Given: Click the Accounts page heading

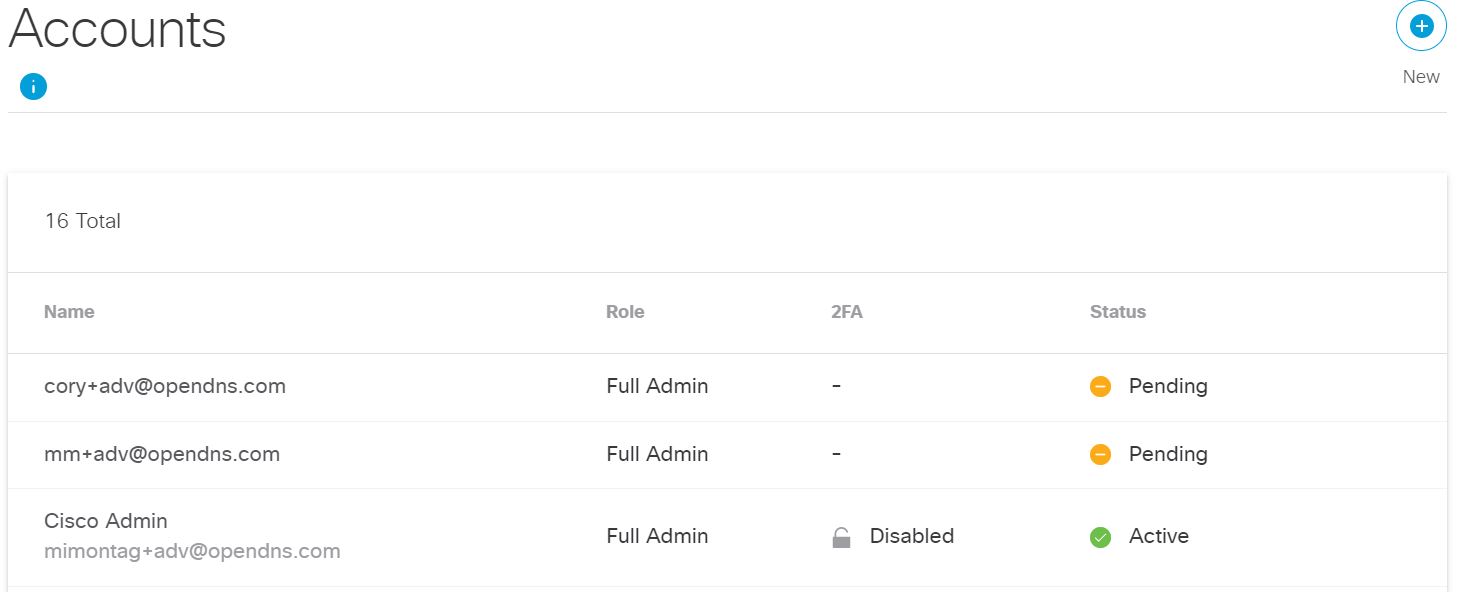Looking at the screenshot, I should (117, 29).
